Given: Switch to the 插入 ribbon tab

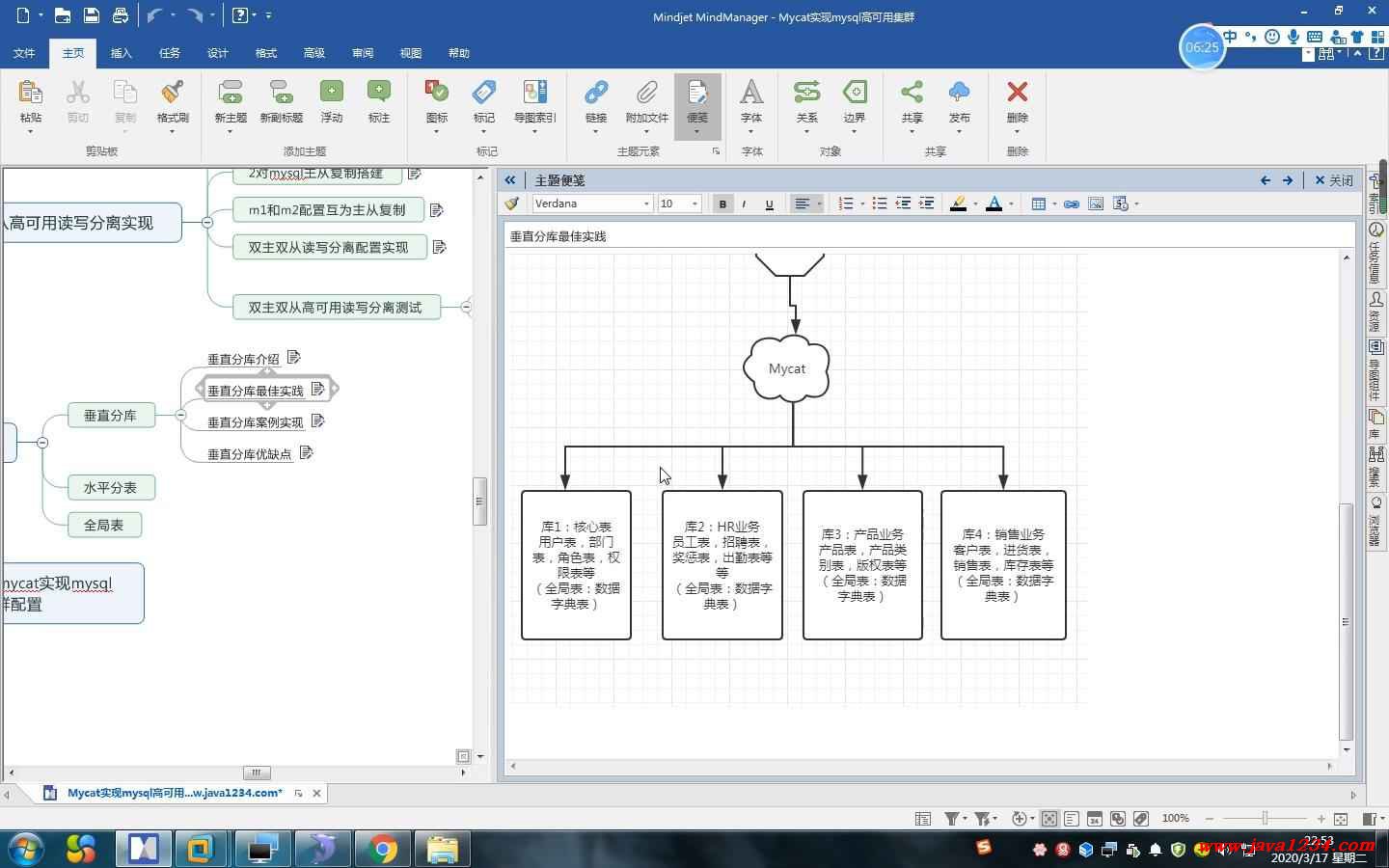Looking at the screenshot, I should tap(122, 53).
